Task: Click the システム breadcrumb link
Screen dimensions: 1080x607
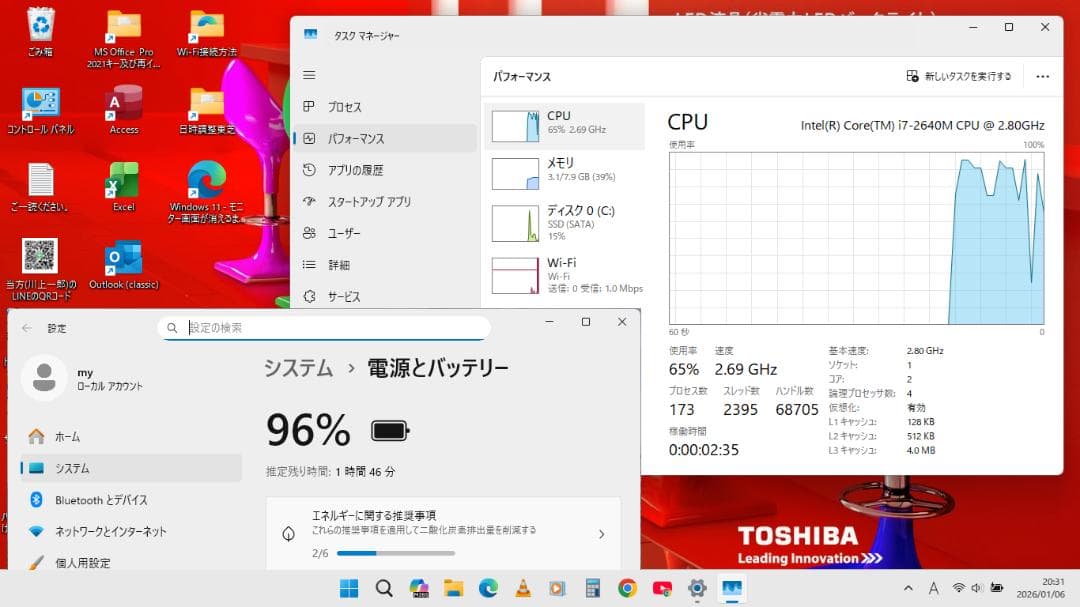Action: 298,368
